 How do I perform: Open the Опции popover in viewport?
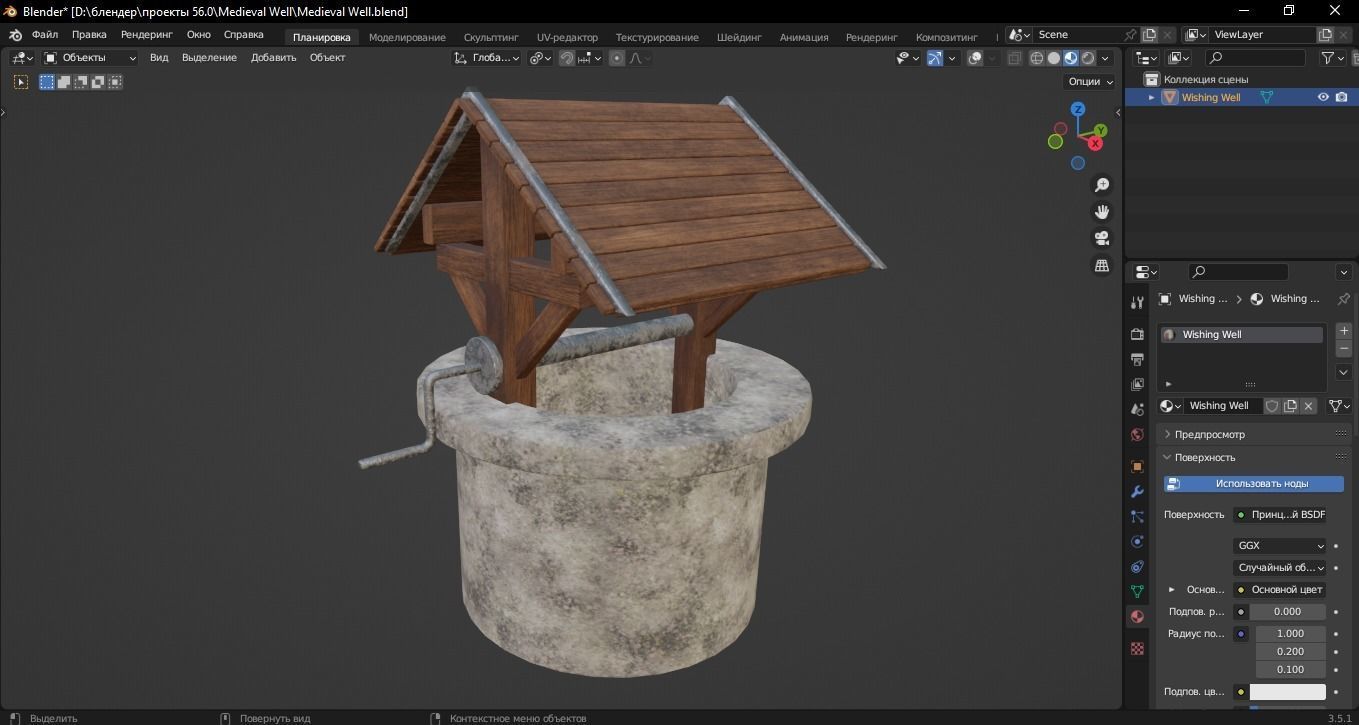point(1088,81)
